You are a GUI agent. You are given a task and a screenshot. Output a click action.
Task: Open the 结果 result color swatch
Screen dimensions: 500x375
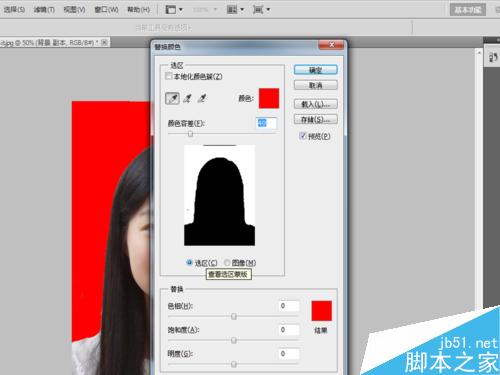pos(322,311)
